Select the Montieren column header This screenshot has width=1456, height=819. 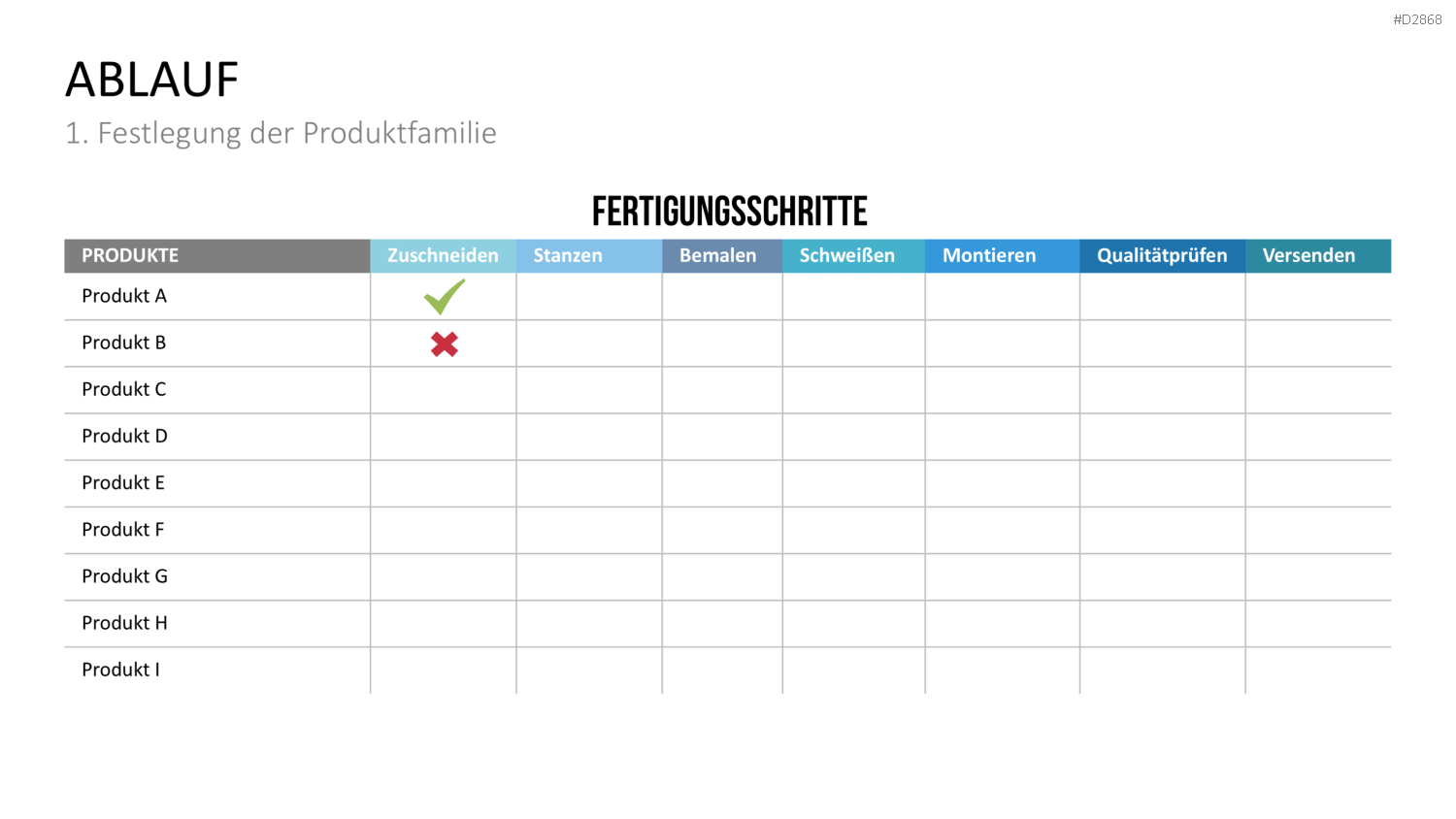pos(1003,256)
